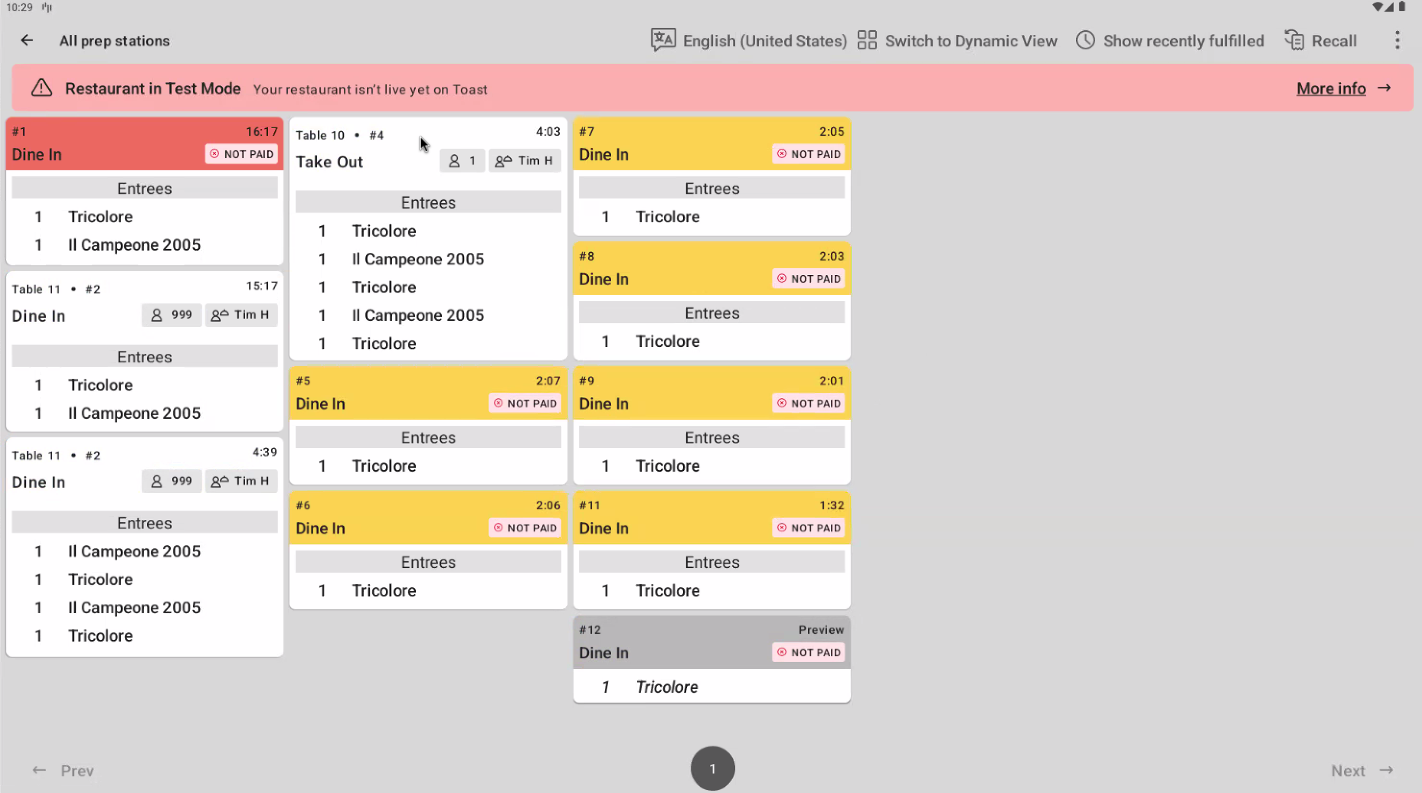1422x793 pixels.
Task: Click the warning triangle in Test Mode banner
Action: (41, 88)
